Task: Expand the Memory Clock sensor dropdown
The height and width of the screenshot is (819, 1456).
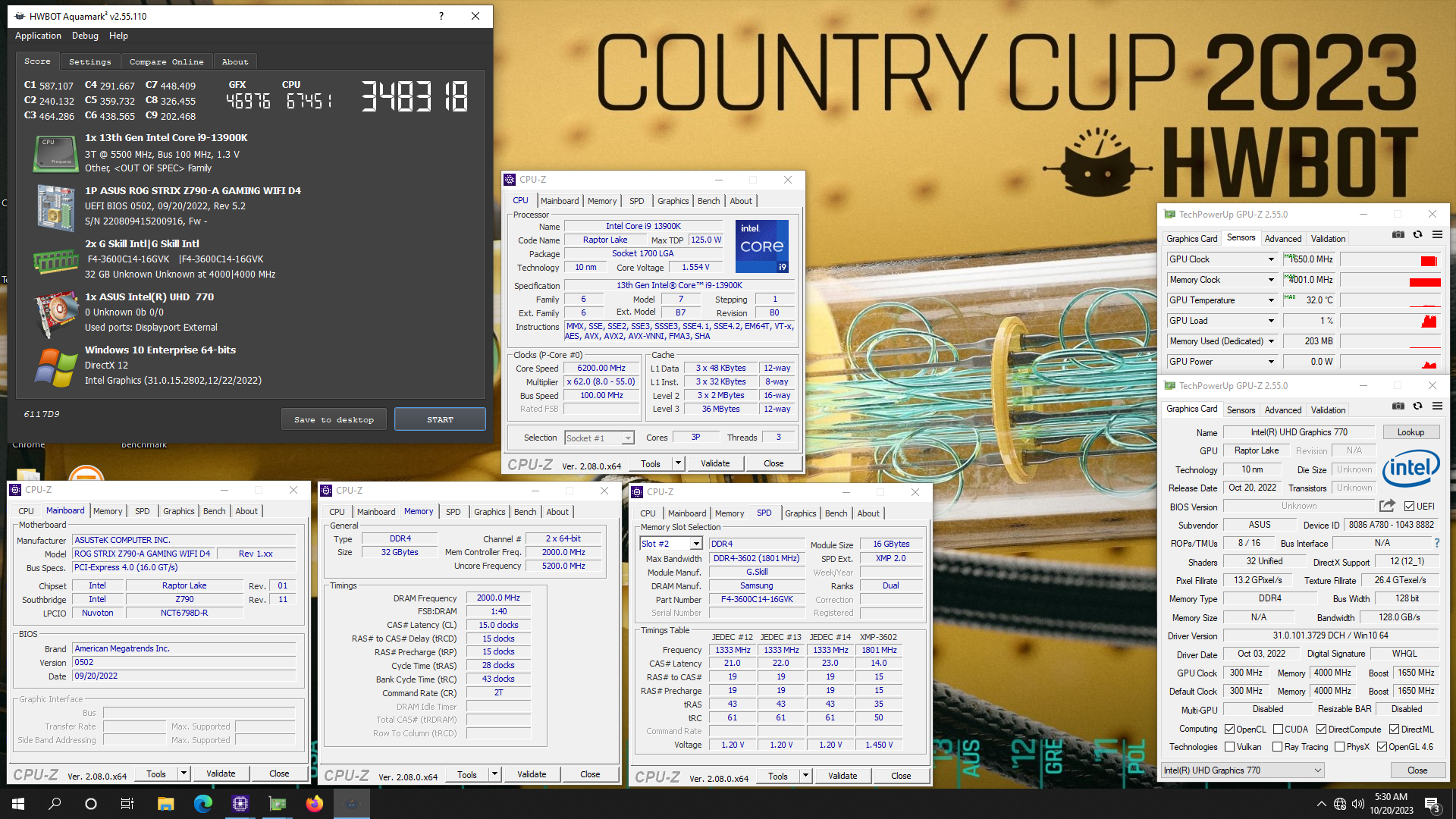Action: [x=1271, y=280]
